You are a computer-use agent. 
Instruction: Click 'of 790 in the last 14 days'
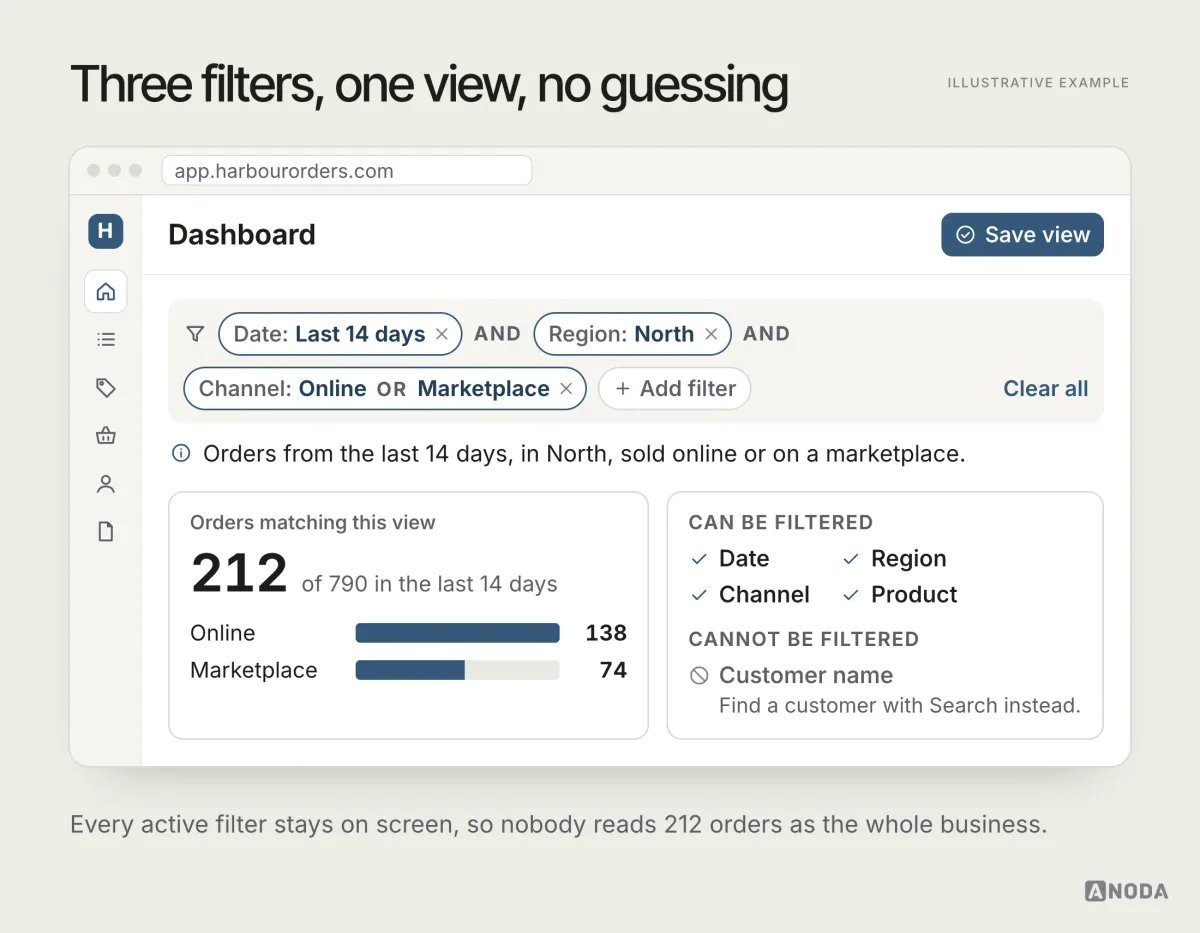(x=430, y=584)
